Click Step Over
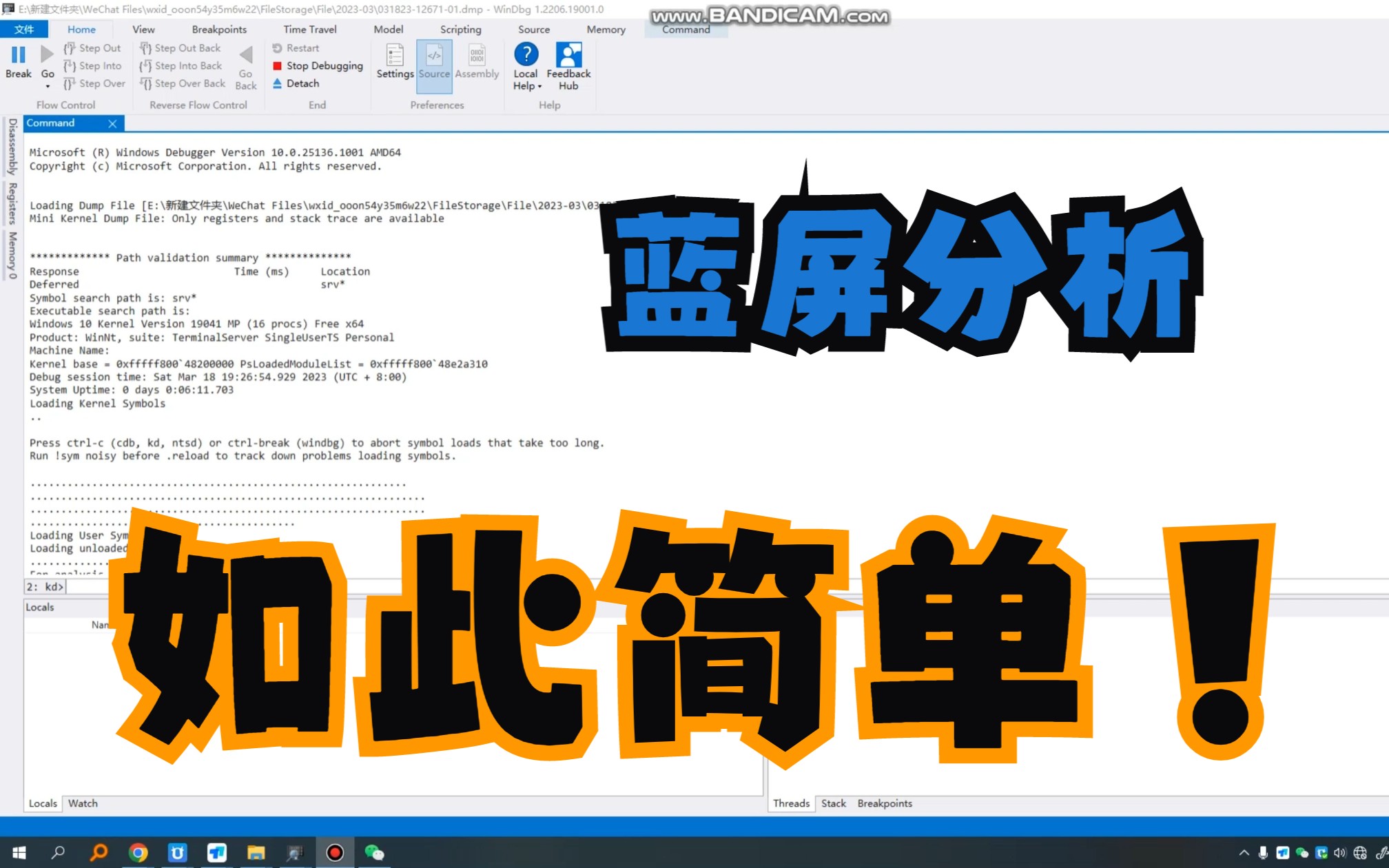 click(94, 83)
